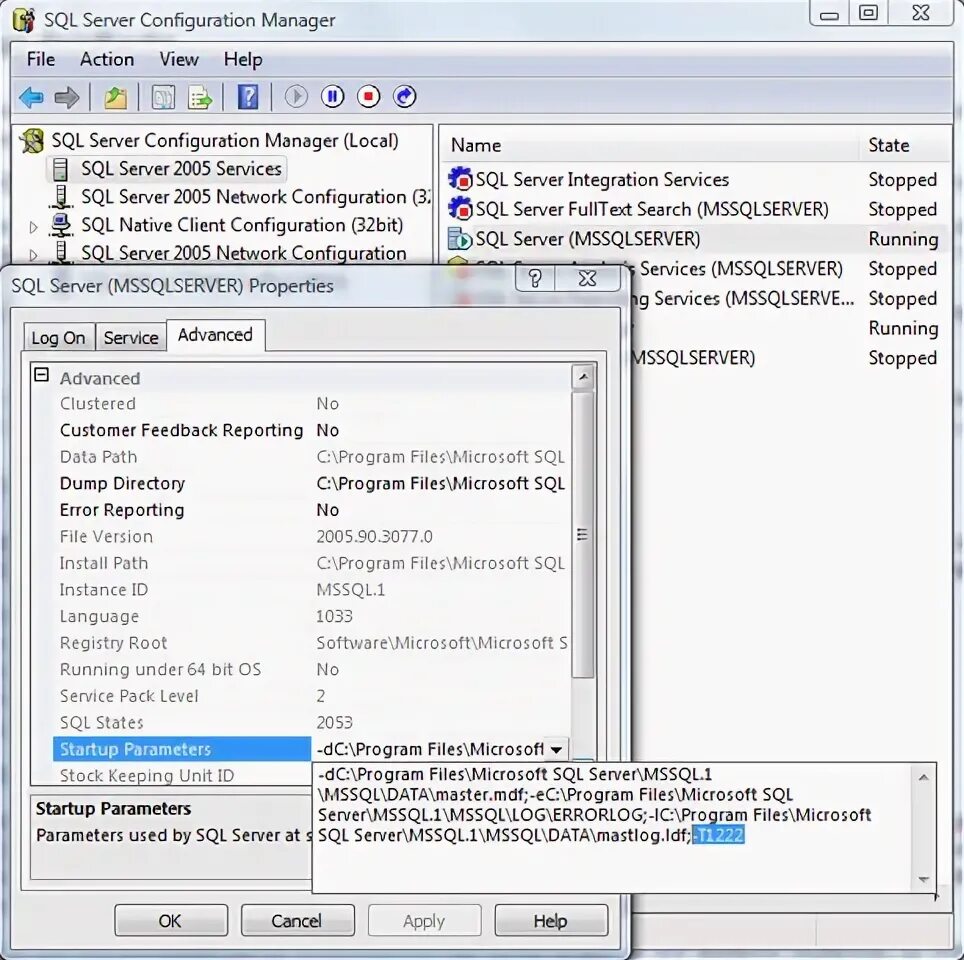Click the Forward arrow toolbar icon
This screenshot has width=964, height=960.
tap(67, 97)
